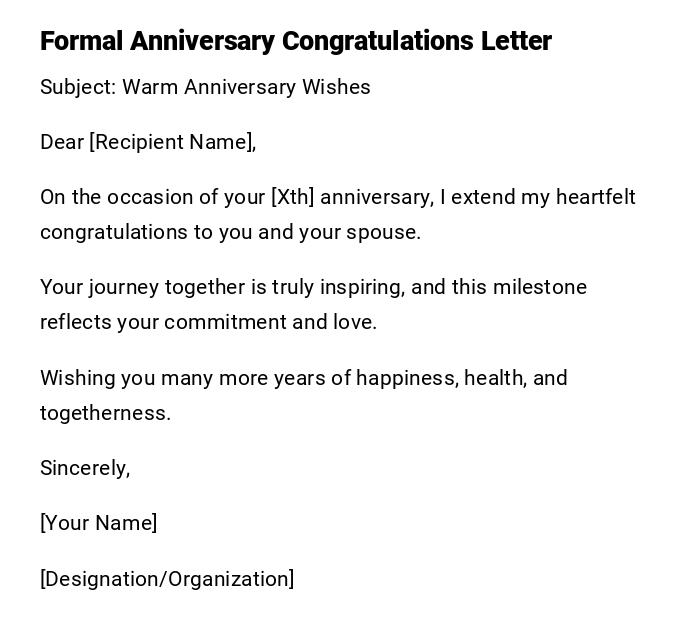This screenshot has height=641, width=700.
Task: Click the '[Recipient Name]' placeholder
Action: pyautogui.click(x=171, y=142)
